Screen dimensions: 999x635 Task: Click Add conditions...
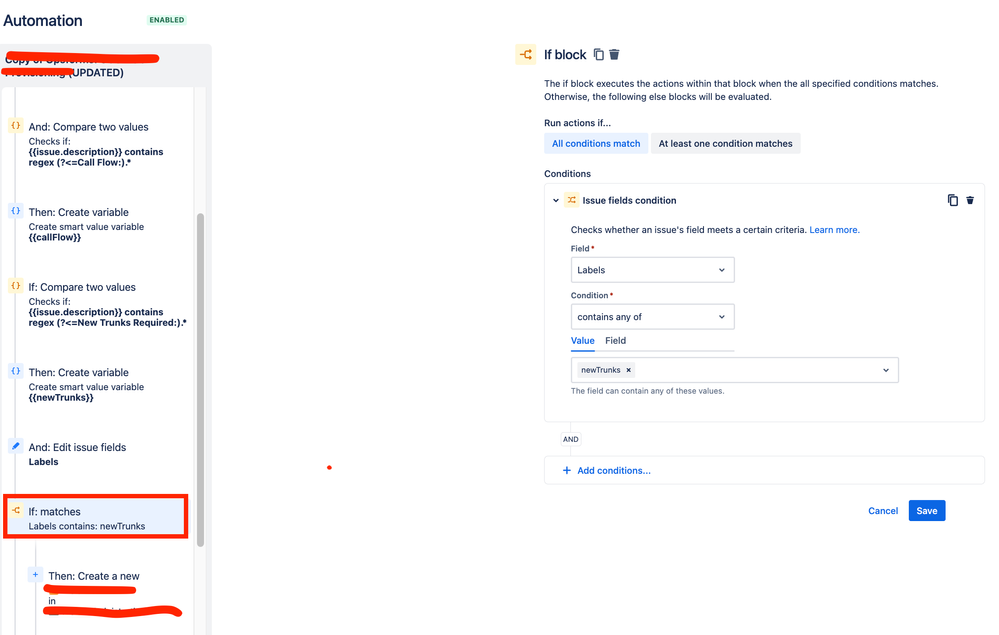(614, 471)
